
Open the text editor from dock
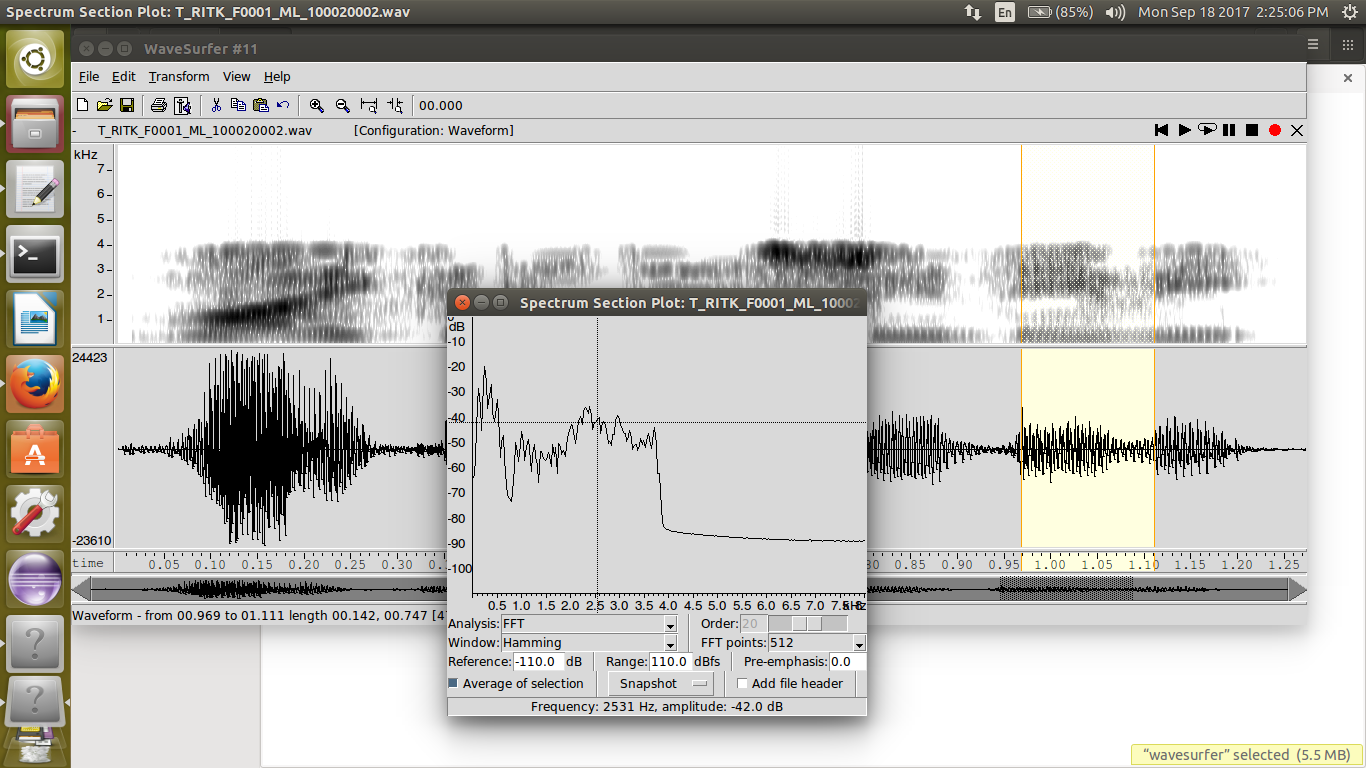(x=35, y=190)
